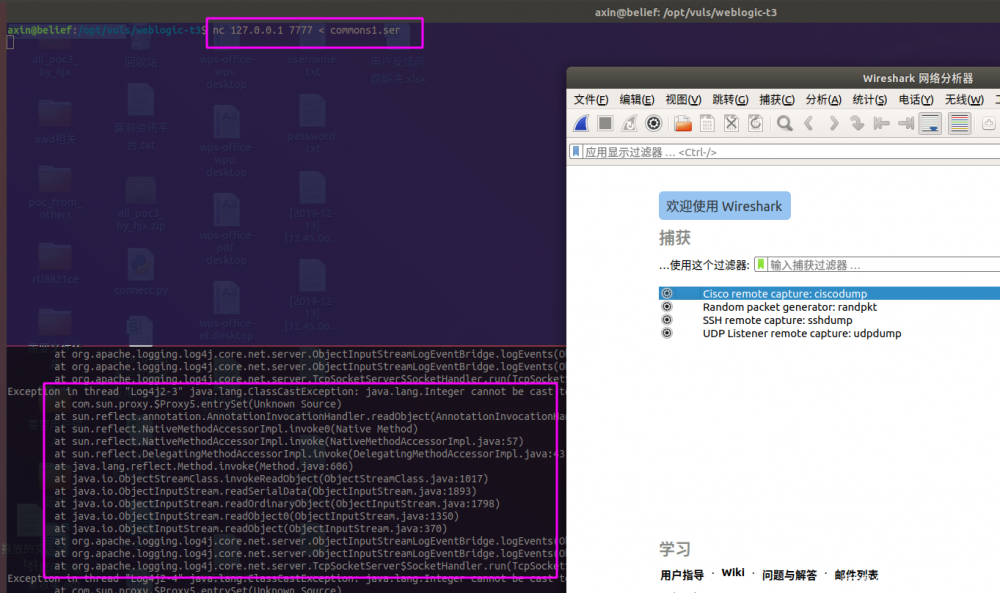Image resolution: width=1000 pixels, height=593 pixels.
Task: Go back to previous packet arrow
Action: [809, 123]
